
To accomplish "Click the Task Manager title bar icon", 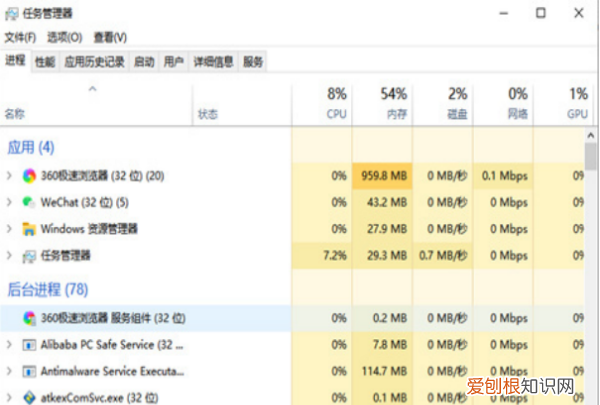I will pos(11,14).
